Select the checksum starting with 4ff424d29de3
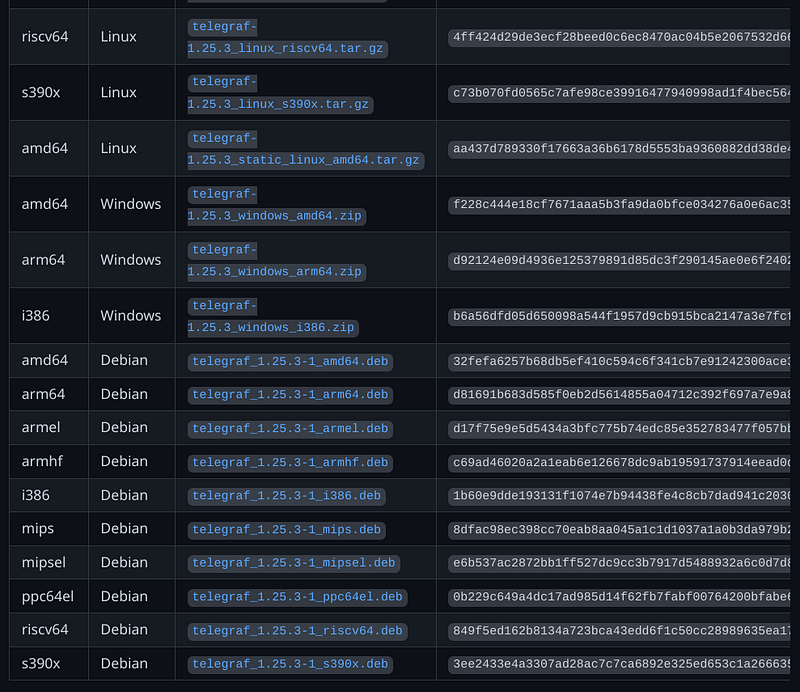Image resolution: width=800 pixels, height=692 pixels. 619,37
